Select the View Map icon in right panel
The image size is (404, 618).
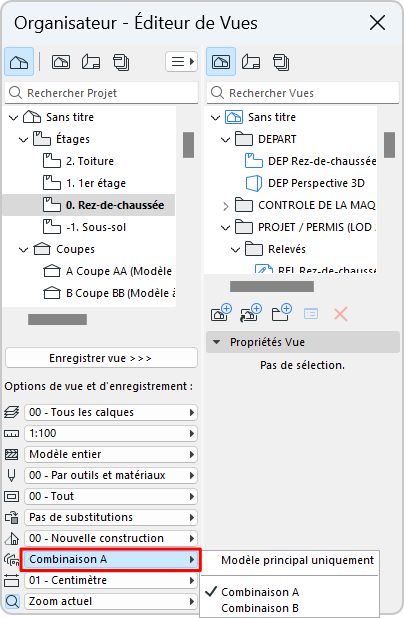[x=221, y=62]
